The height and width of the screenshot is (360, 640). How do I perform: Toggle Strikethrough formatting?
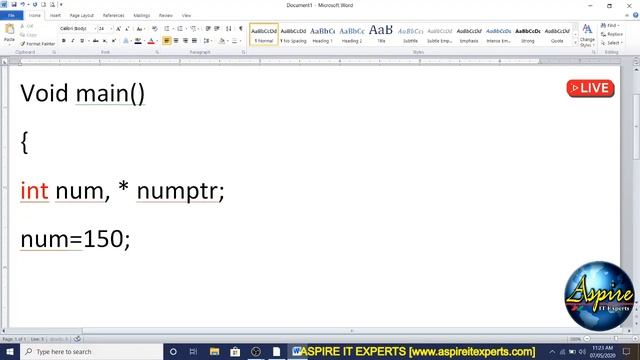point(96,41)
